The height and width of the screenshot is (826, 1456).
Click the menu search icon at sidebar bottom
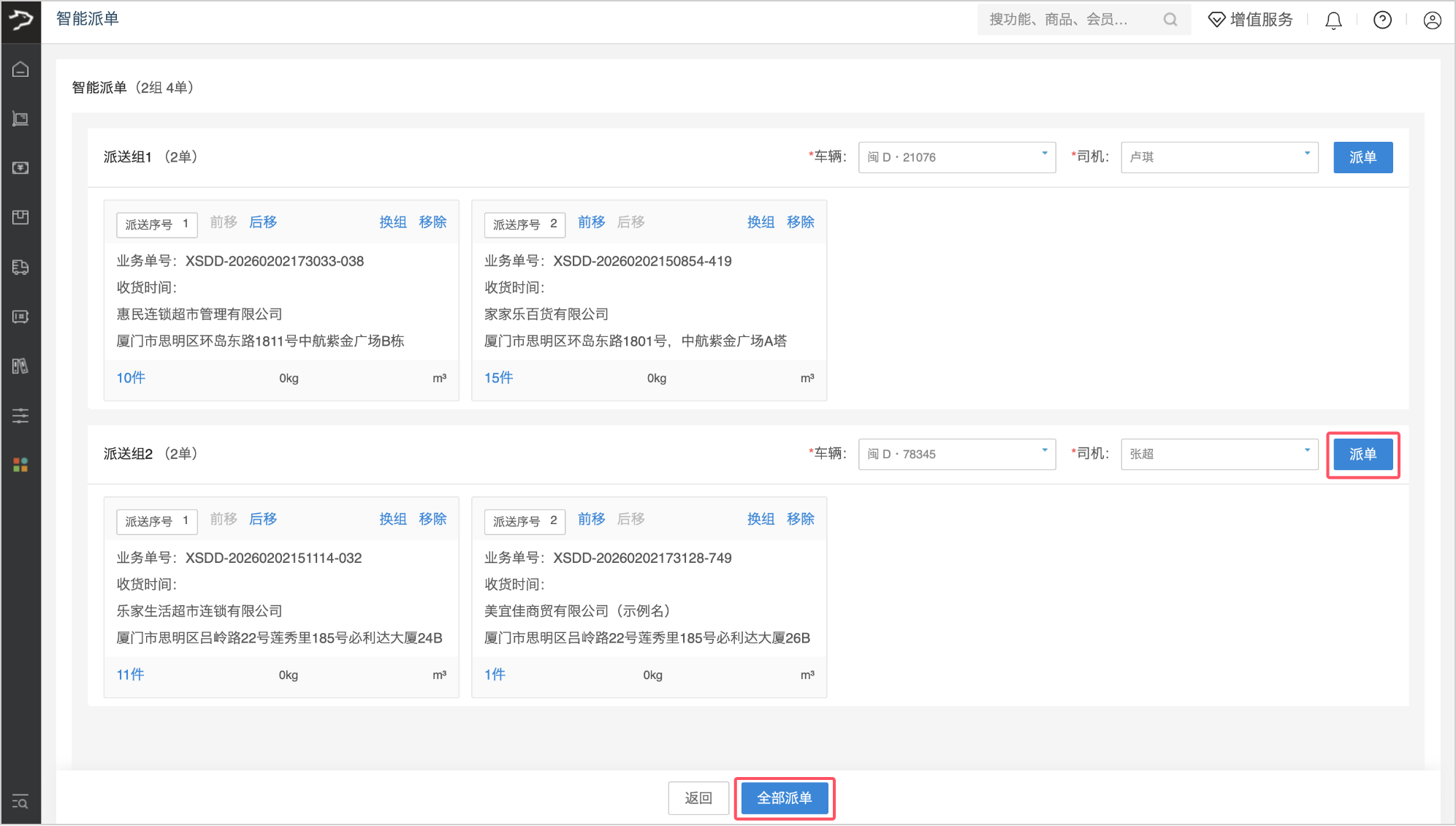coord(20,802)
